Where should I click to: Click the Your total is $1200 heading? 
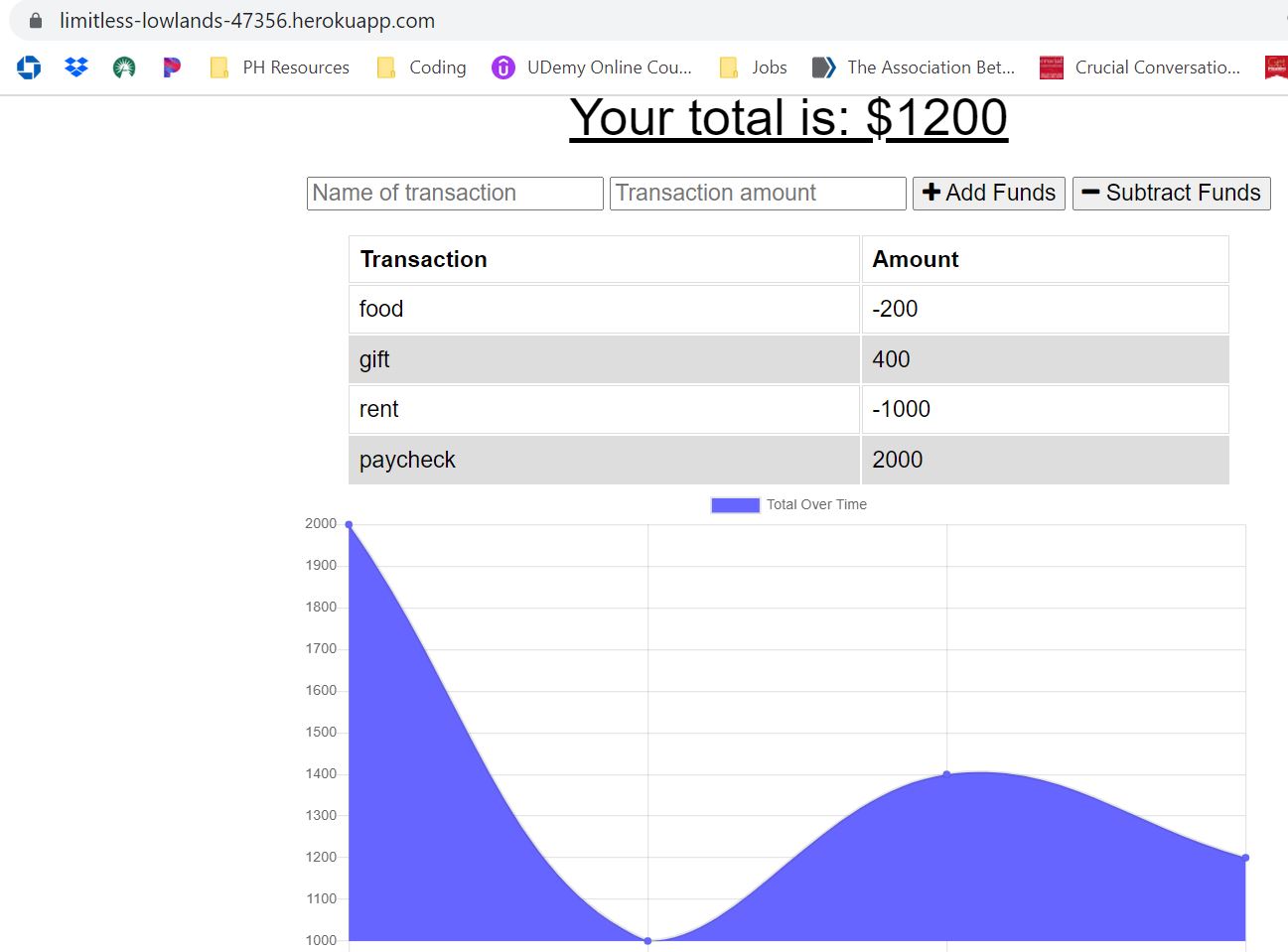[x=788, y=118]
